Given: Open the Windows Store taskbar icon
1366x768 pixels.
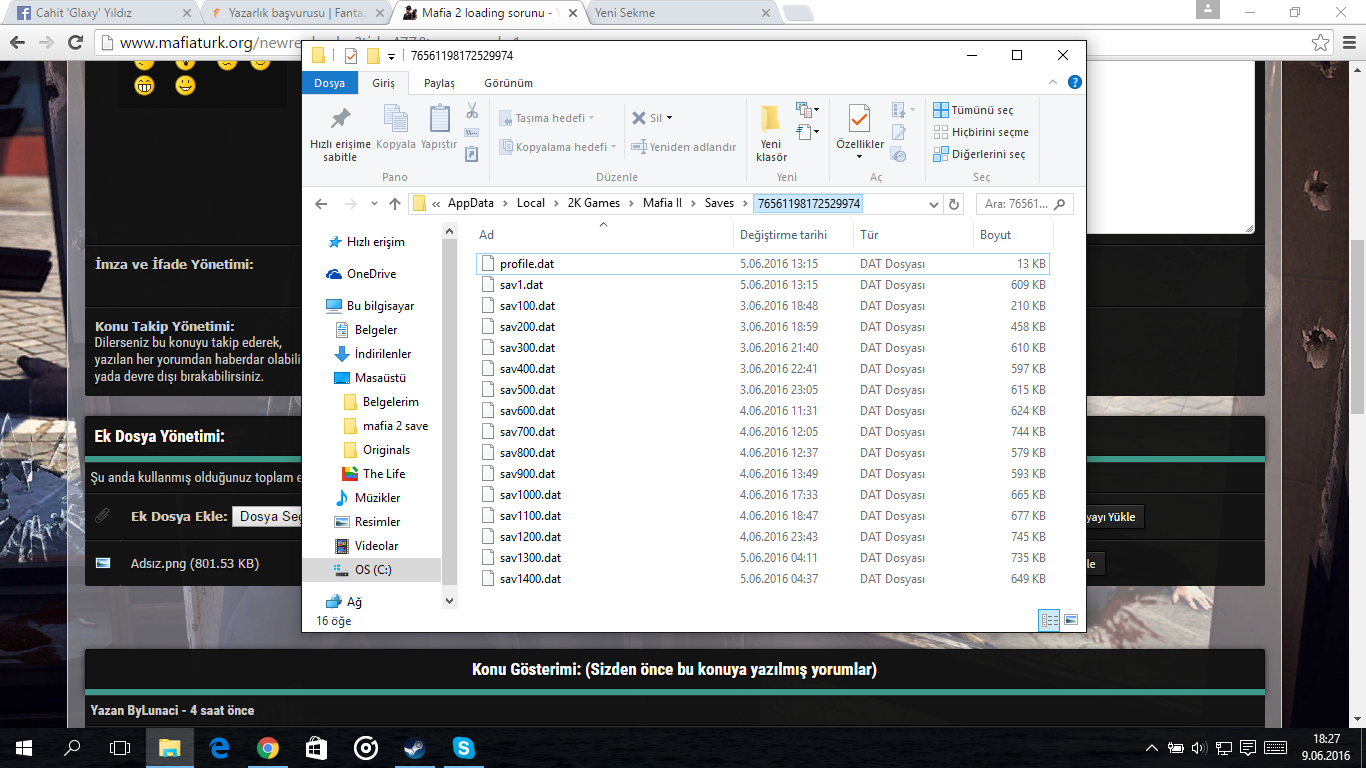Looking at the screenshot, I should pyautogui.click(x=316, y=747).
